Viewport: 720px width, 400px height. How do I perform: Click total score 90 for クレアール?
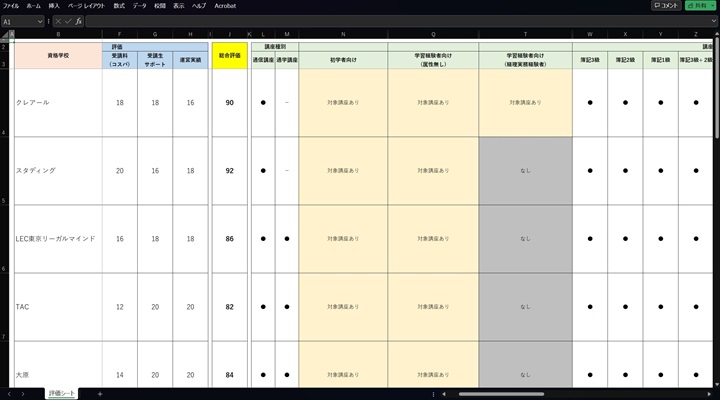point(230,102)
